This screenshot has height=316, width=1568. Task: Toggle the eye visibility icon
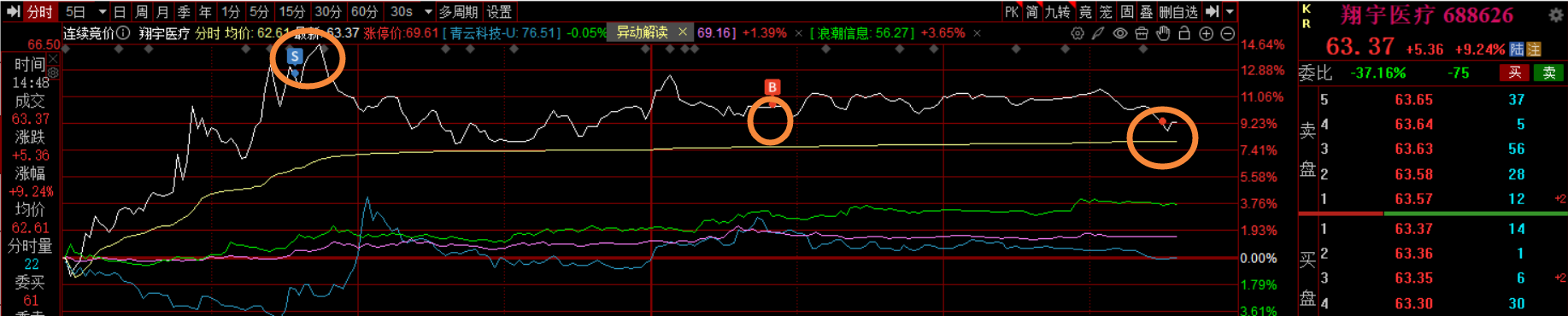click(x=1119, y=33)
